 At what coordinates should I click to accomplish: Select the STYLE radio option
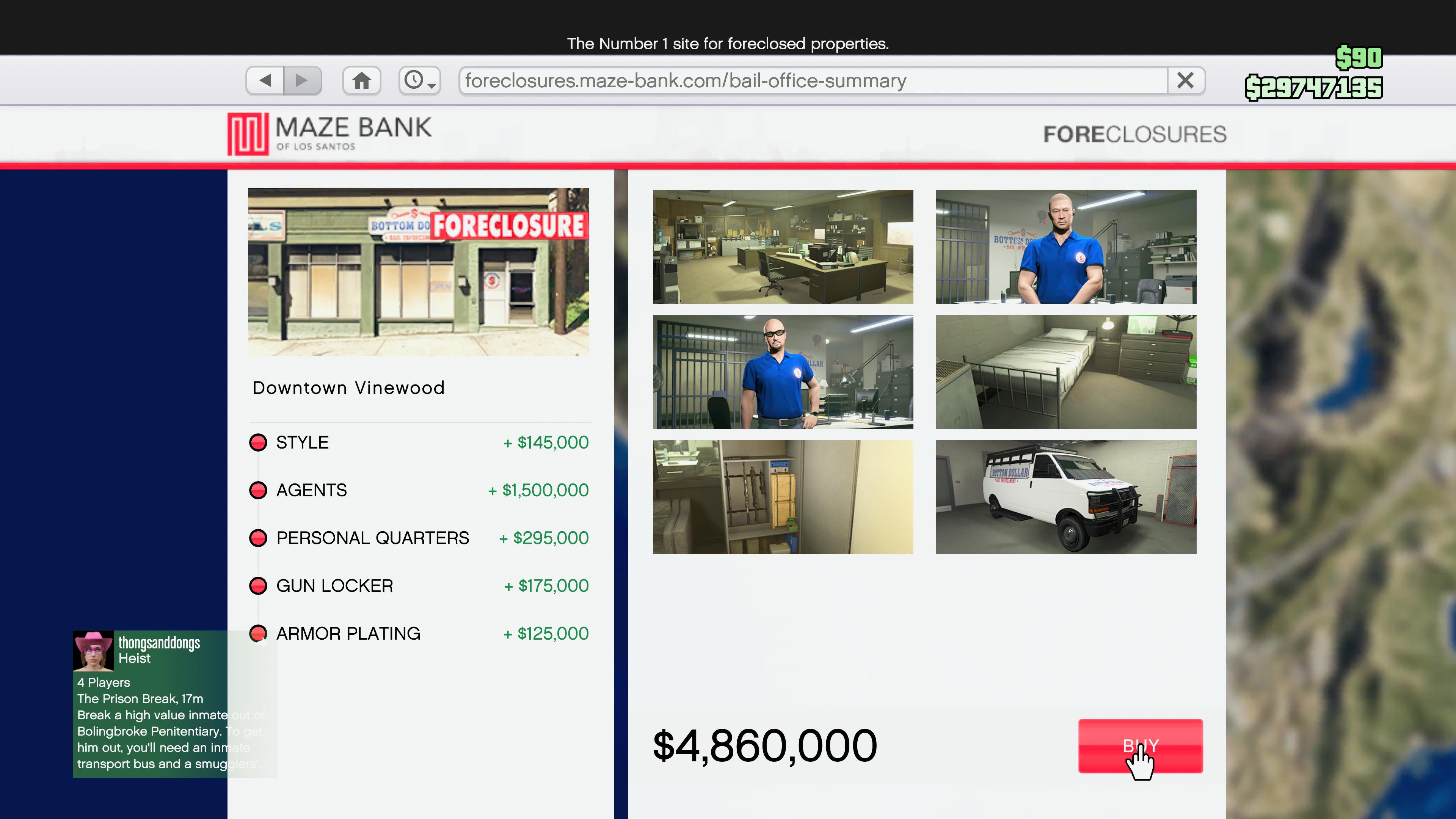[258, 442]
